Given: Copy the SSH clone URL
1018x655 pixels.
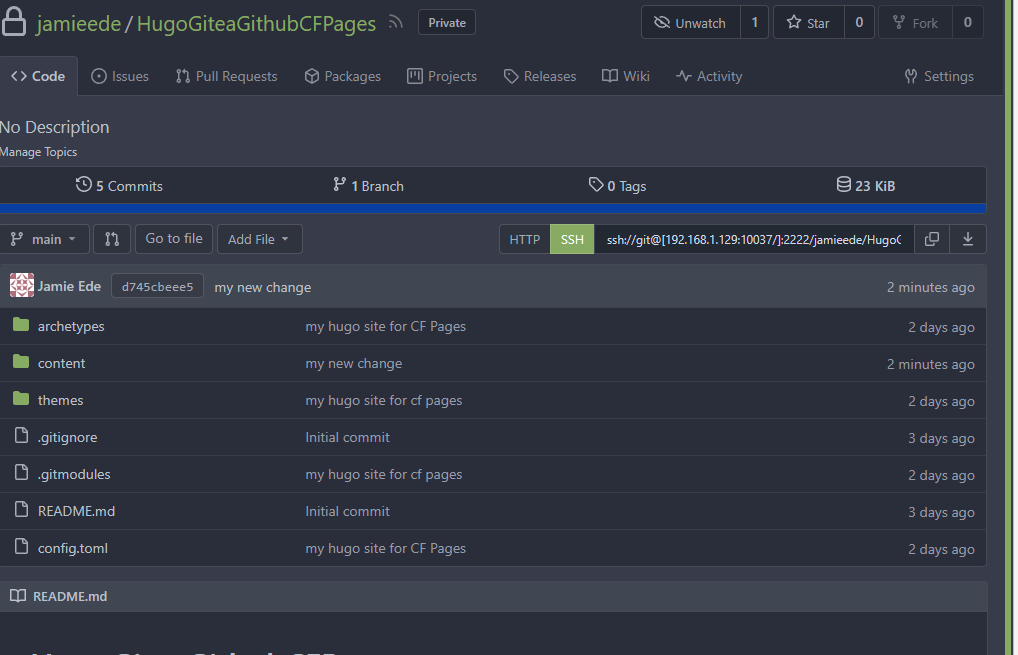Looking at the screenshot, I should (931, 239).
